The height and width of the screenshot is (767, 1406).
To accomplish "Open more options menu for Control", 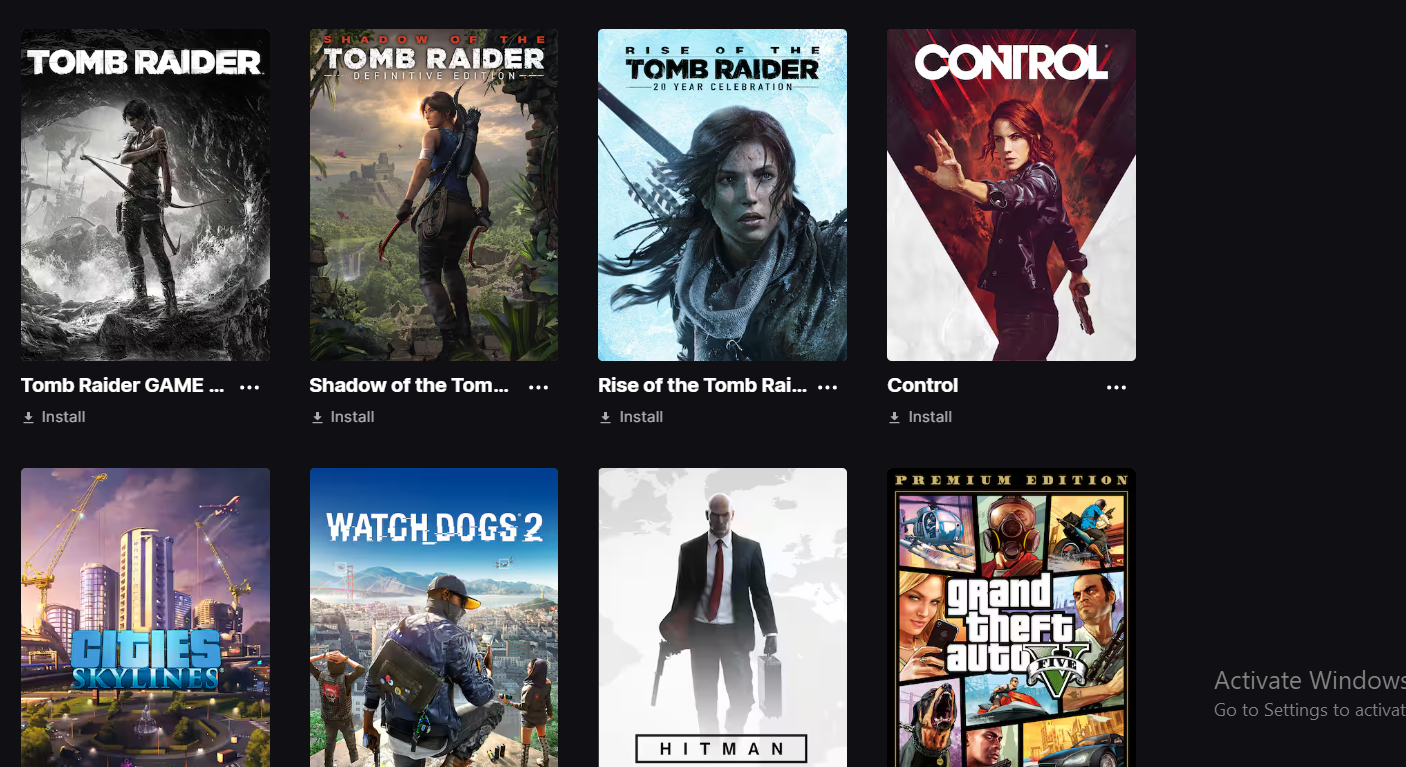I will [x=1116, y=387].
